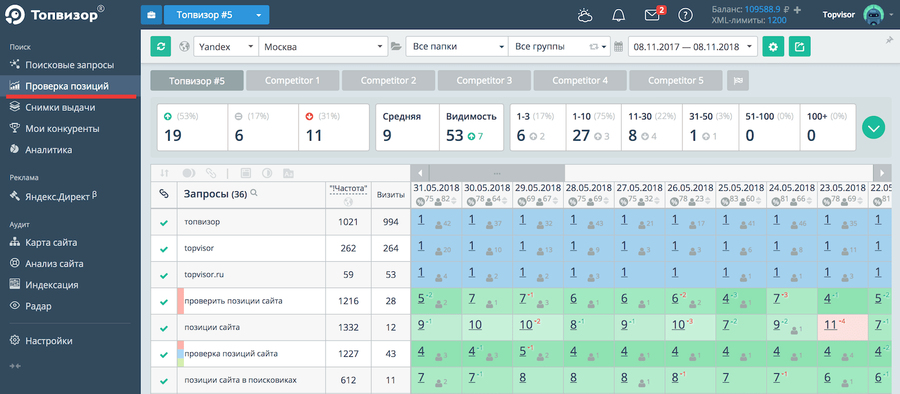Open Поисковые запросы in the sidebar
The image size is (900, 394).
pos(70,65)
